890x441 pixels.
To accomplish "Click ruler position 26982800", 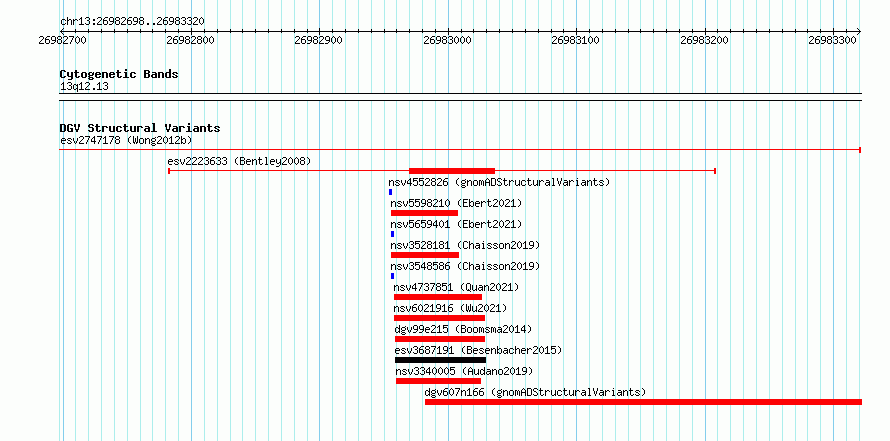I will click(x=191, y=41).
